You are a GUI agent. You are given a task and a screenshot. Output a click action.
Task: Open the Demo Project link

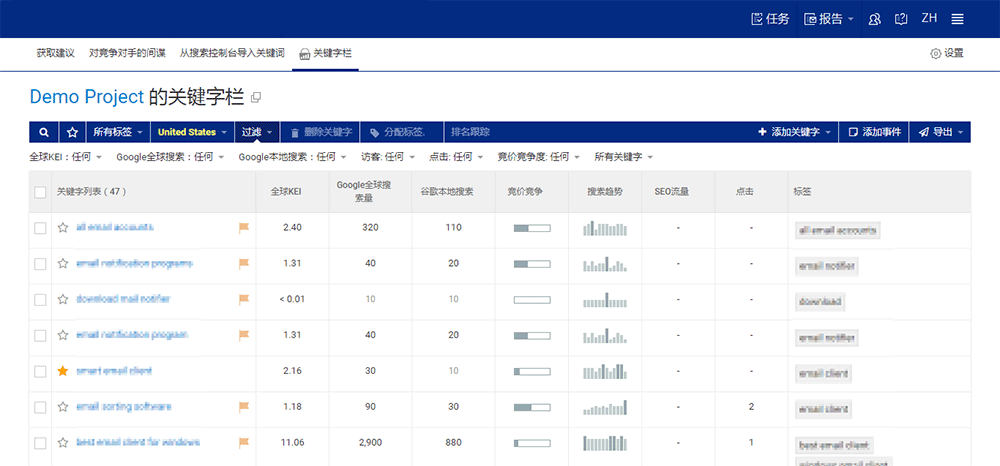point(87,97)
